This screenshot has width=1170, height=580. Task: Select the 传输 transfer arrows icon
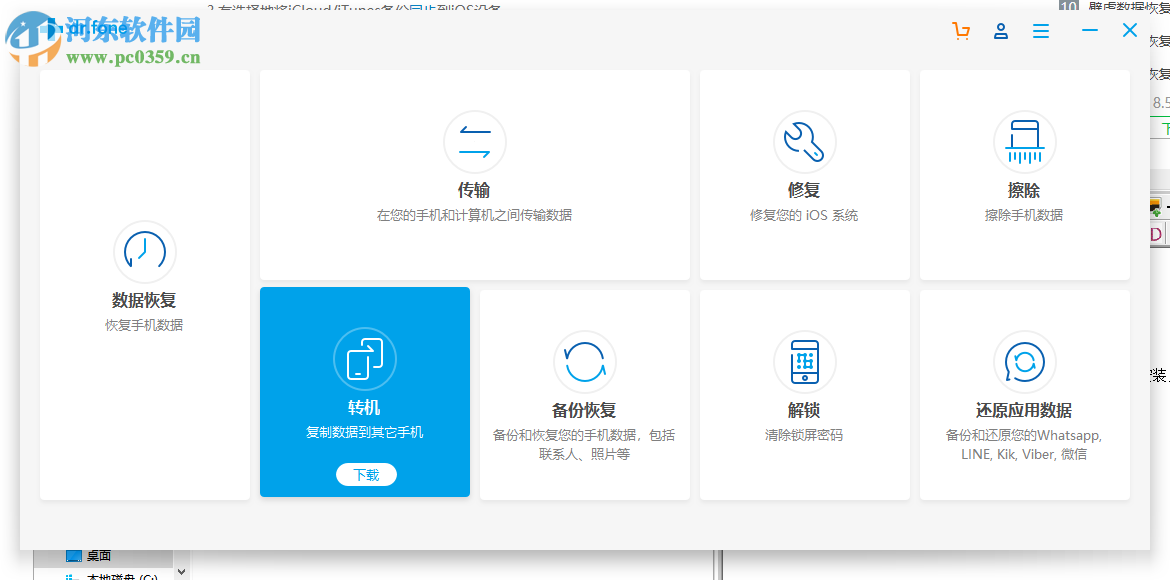coord(474,142)
